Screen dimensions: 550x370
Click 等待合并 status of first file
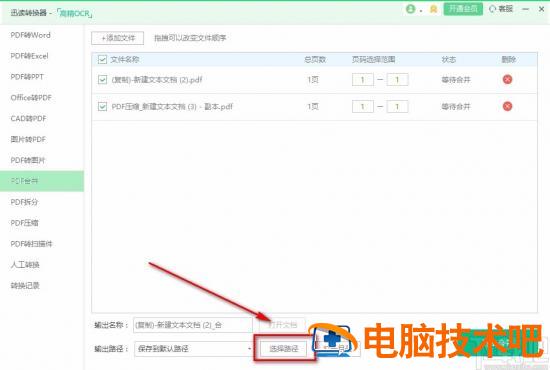pos(456,80)
